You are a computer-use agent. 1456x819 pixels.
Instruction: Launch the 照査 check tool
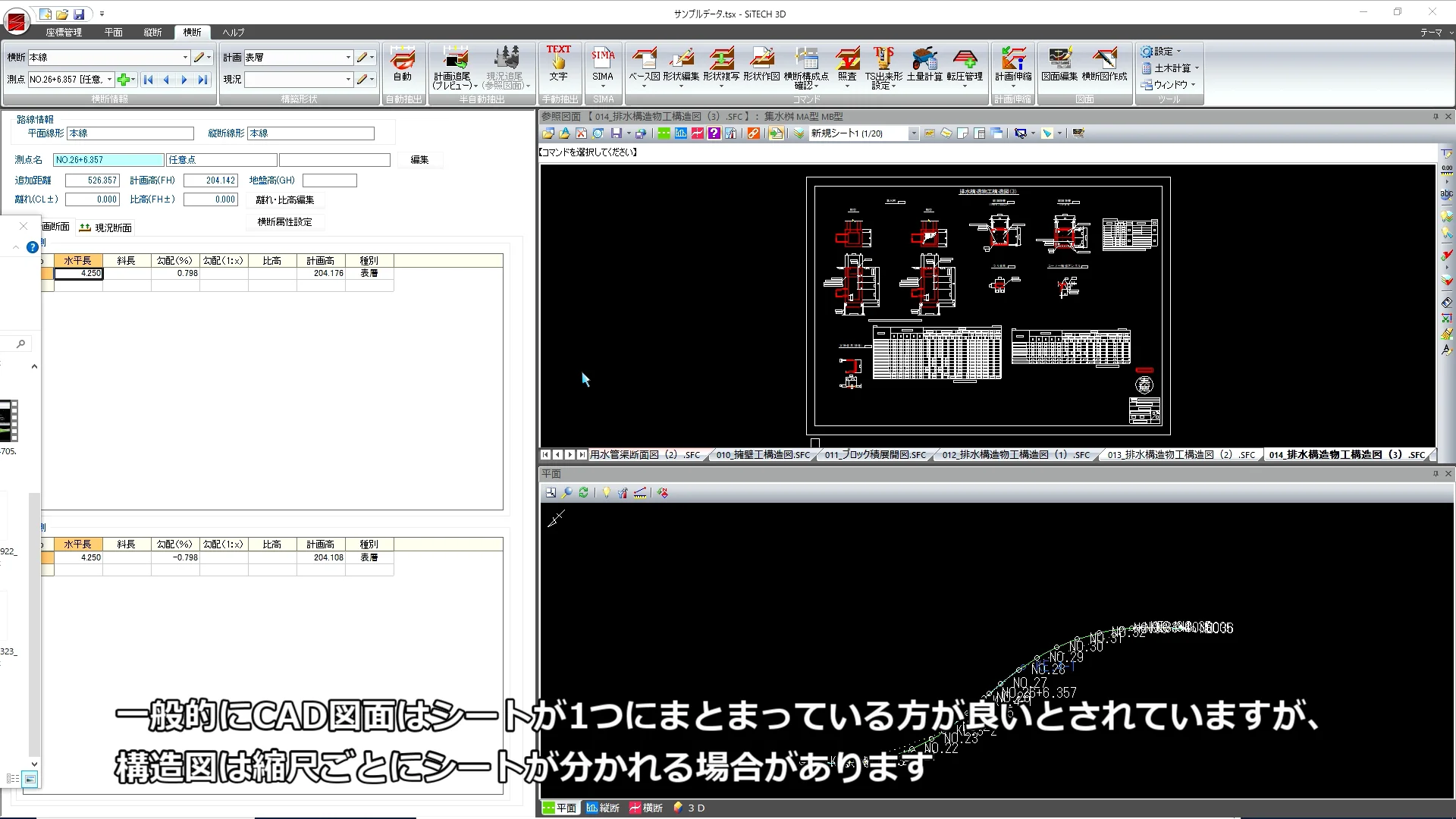[847, 67]
